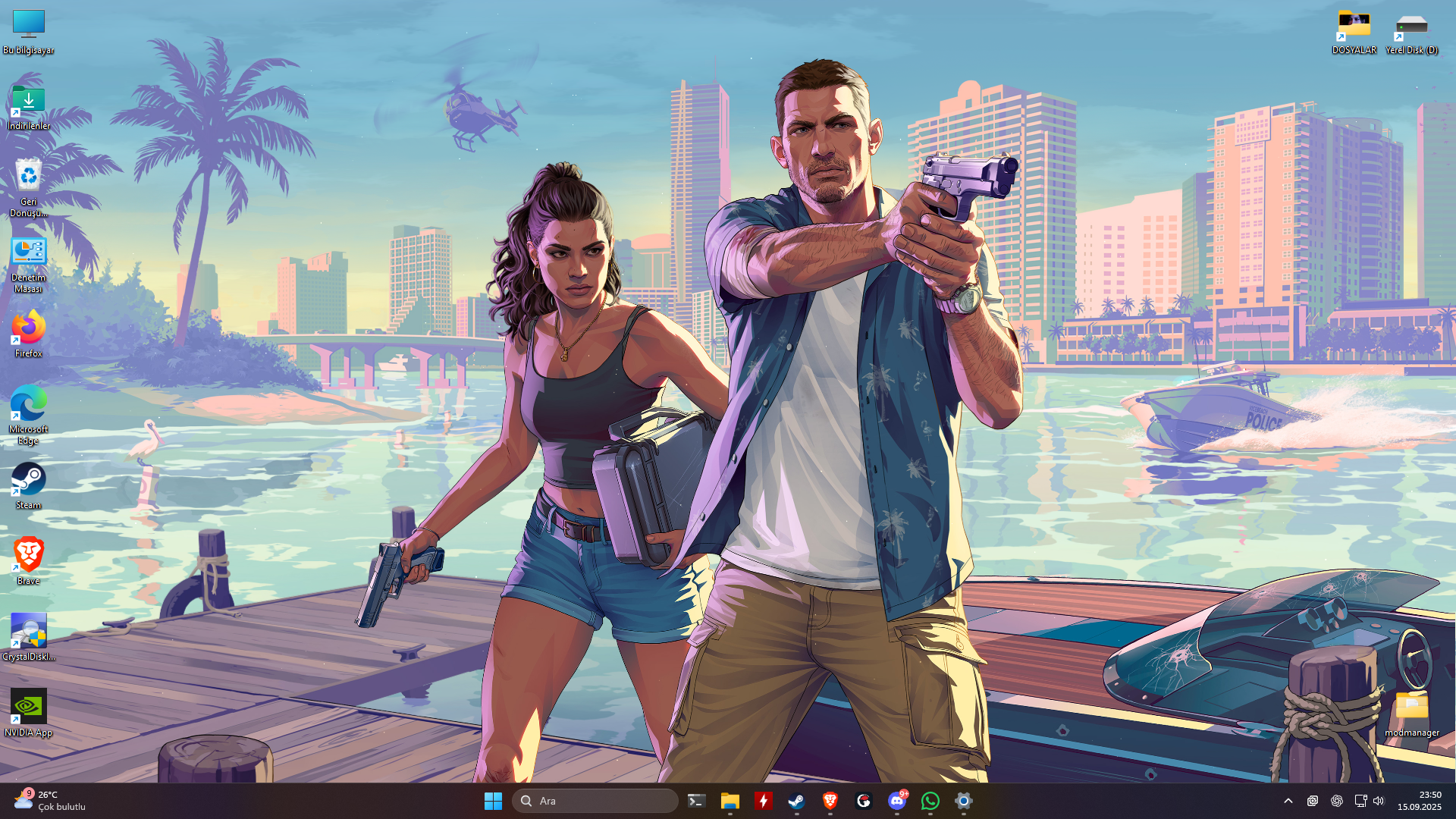
Task: Open the Terminal icon in taskbar
Action: pos(696,801)
